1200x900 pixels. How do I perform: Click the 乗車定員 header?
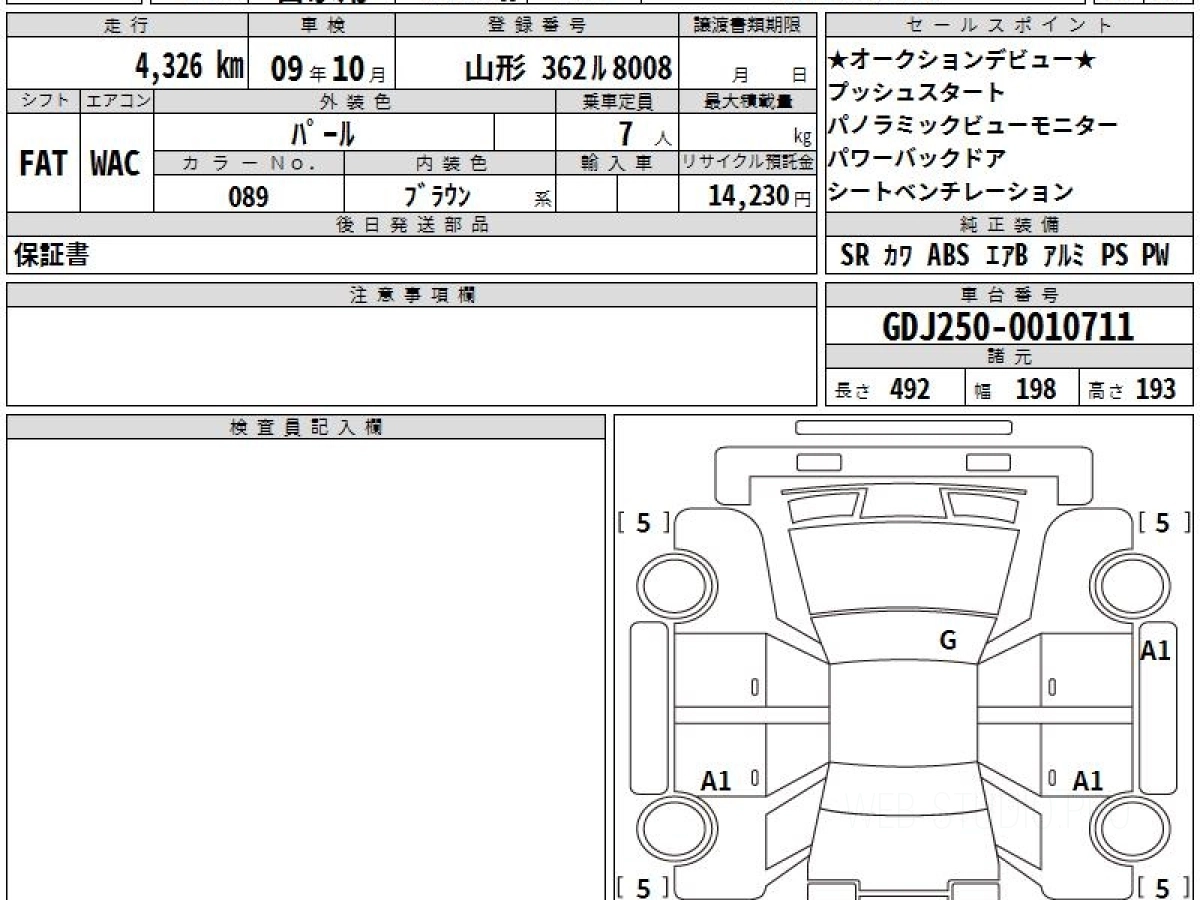[617, 101]
